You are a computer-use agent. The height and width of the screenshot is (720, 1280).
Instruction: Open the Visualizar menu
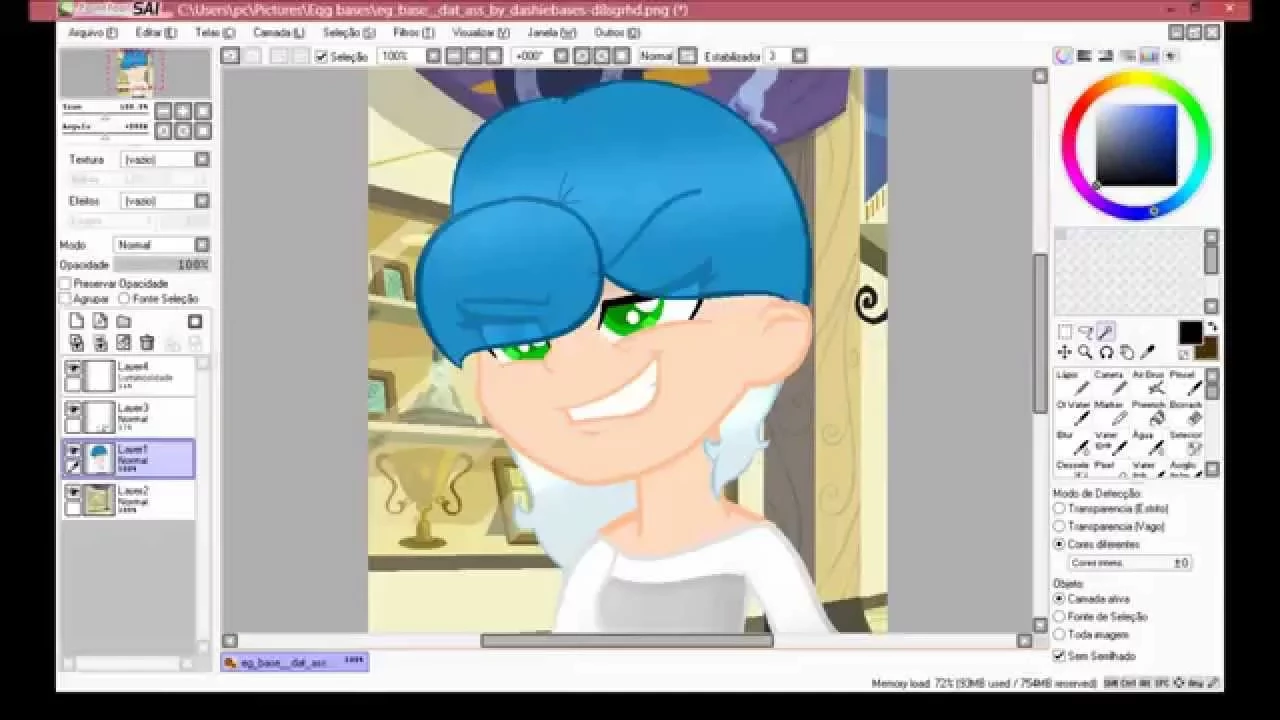point(481,33)
